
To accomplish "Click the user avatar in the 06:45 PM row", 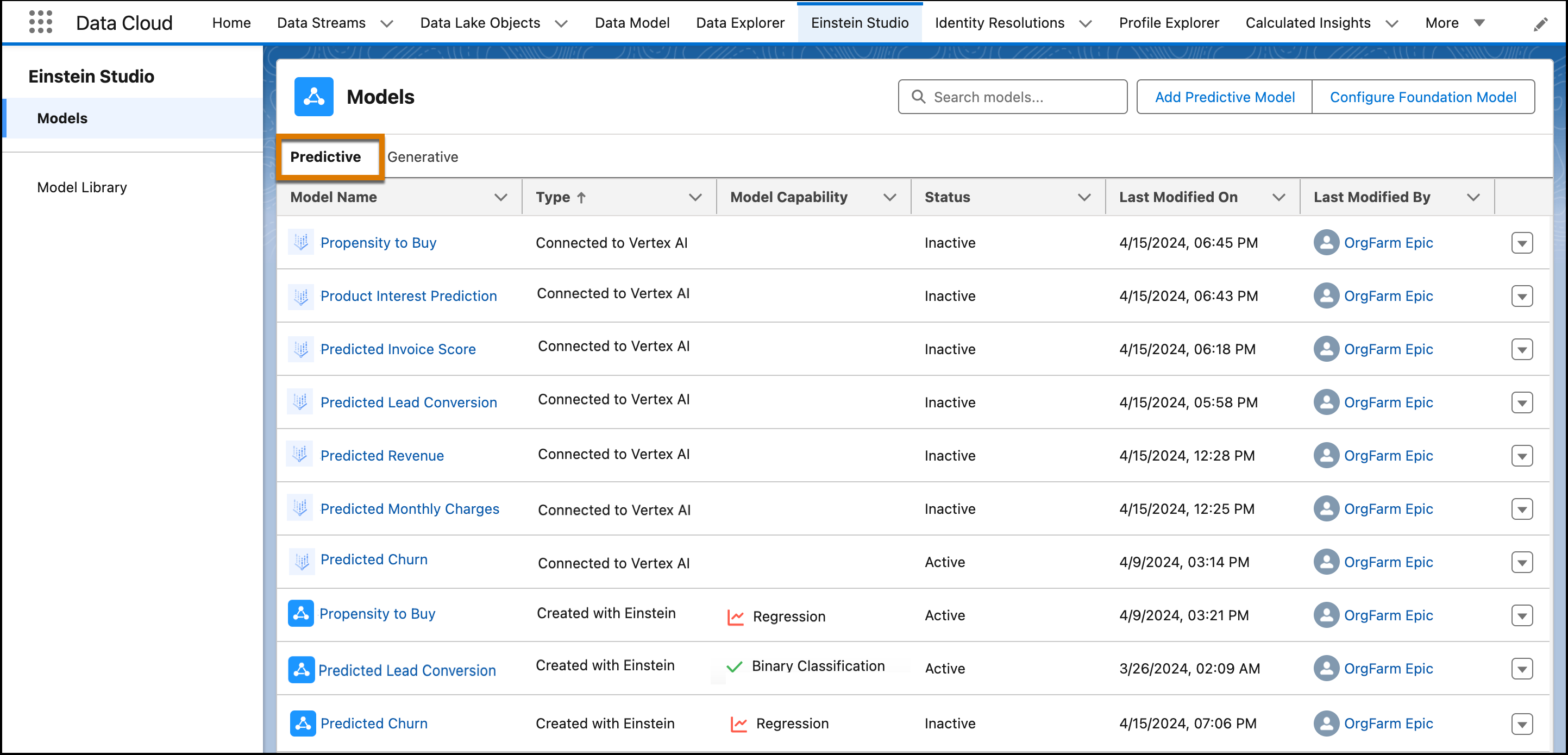I will coord(1326,243).
